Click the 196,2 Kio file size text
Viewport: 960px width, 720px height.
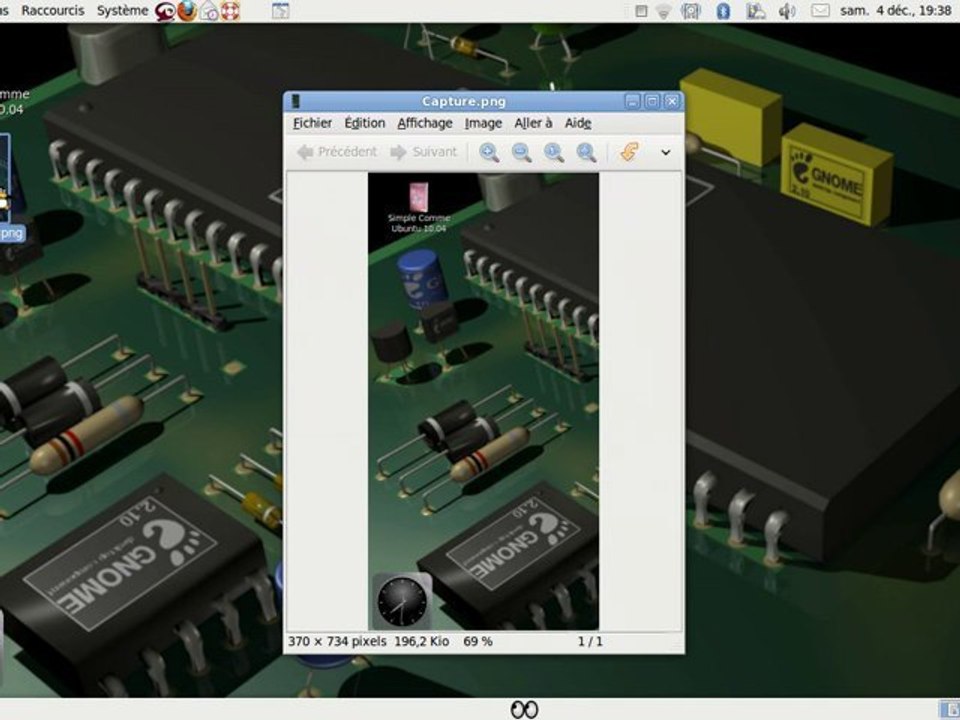pyautogui.click(x=422, y=642)
